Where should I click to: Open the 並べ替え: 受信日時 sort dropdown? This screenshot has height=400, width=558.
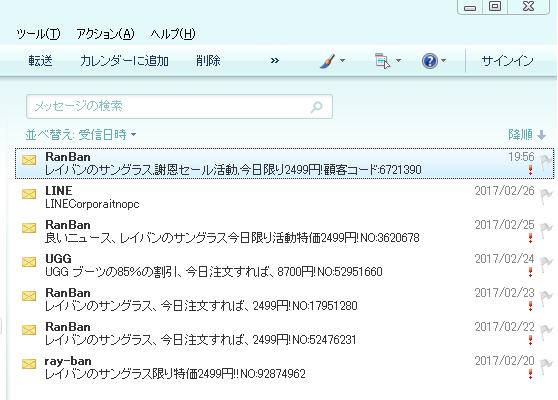tap(81, 135)
